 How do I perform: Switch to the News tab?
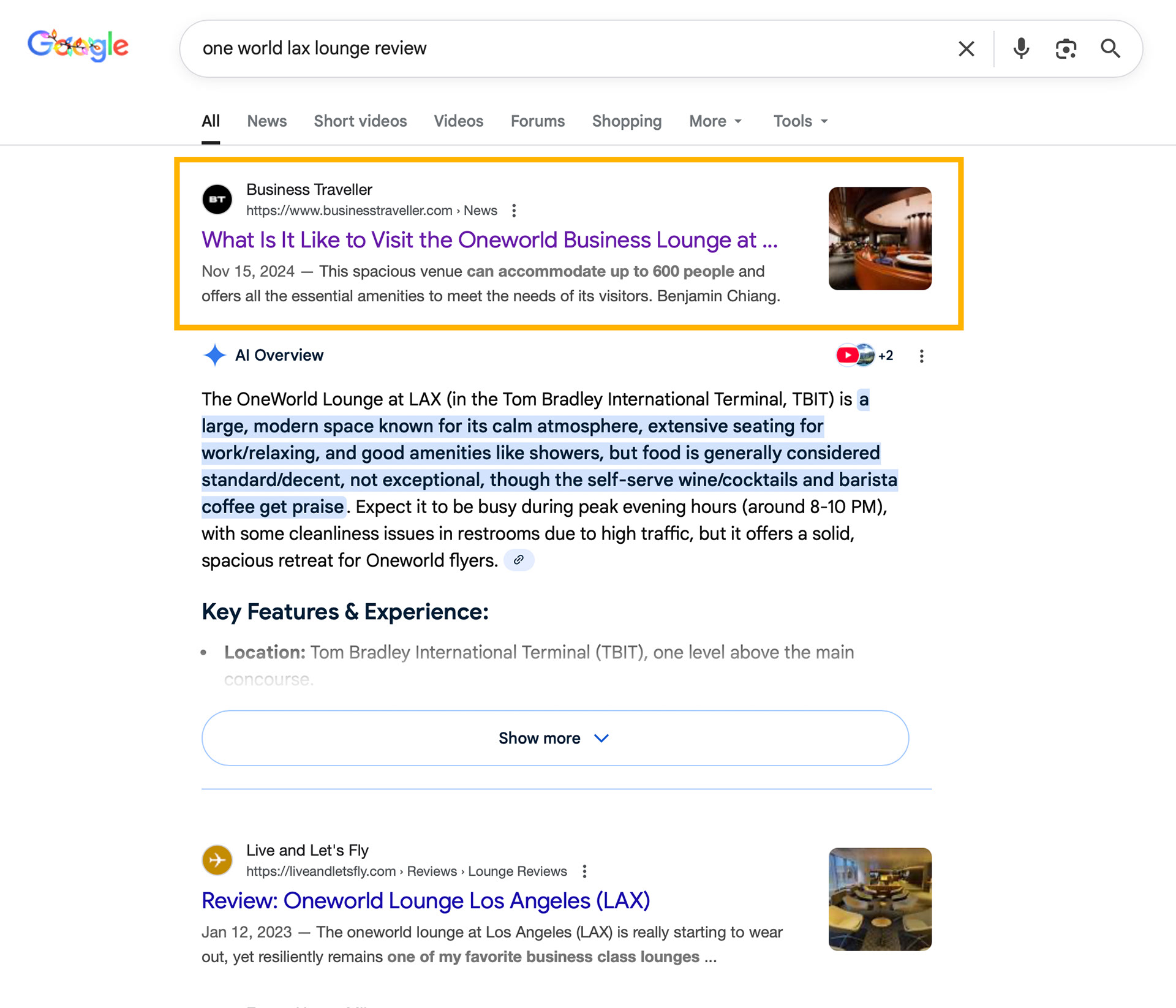point(266,121)
